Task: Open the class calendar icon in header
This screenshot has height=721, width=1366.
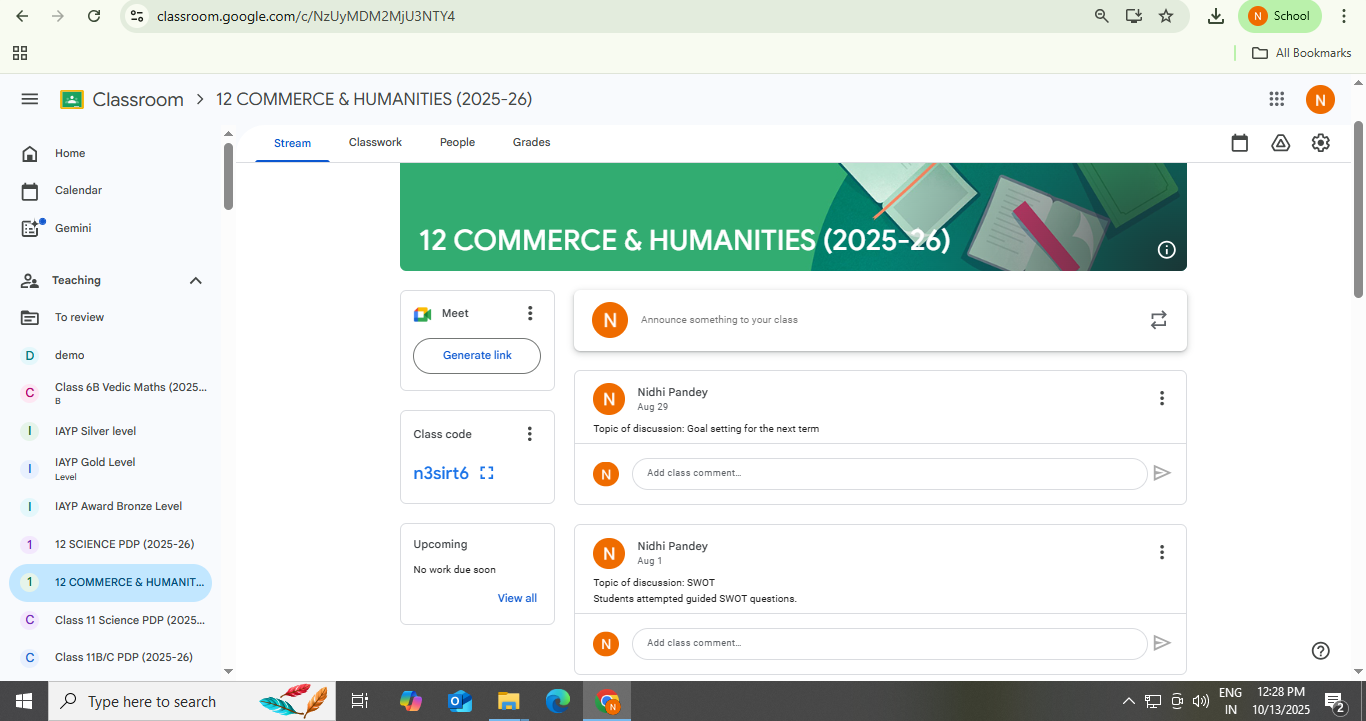Action: (x=1240, y=143)
